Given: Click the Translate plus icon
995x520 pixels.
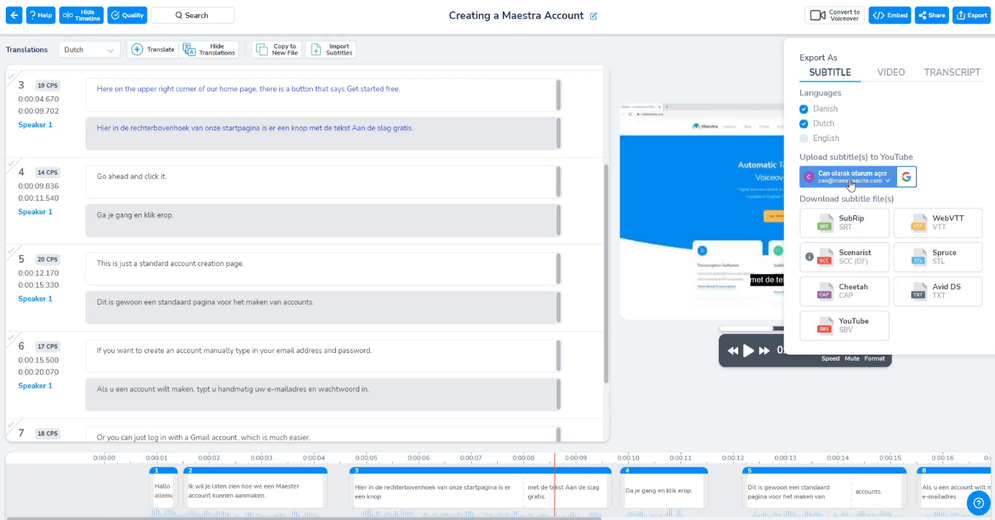Looking at the screenshot, I should tap(136, 50).
